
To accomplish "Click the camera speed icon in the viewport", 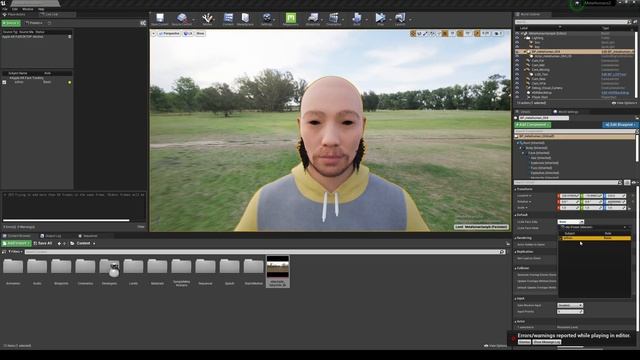I will click(x=497, y=33).
